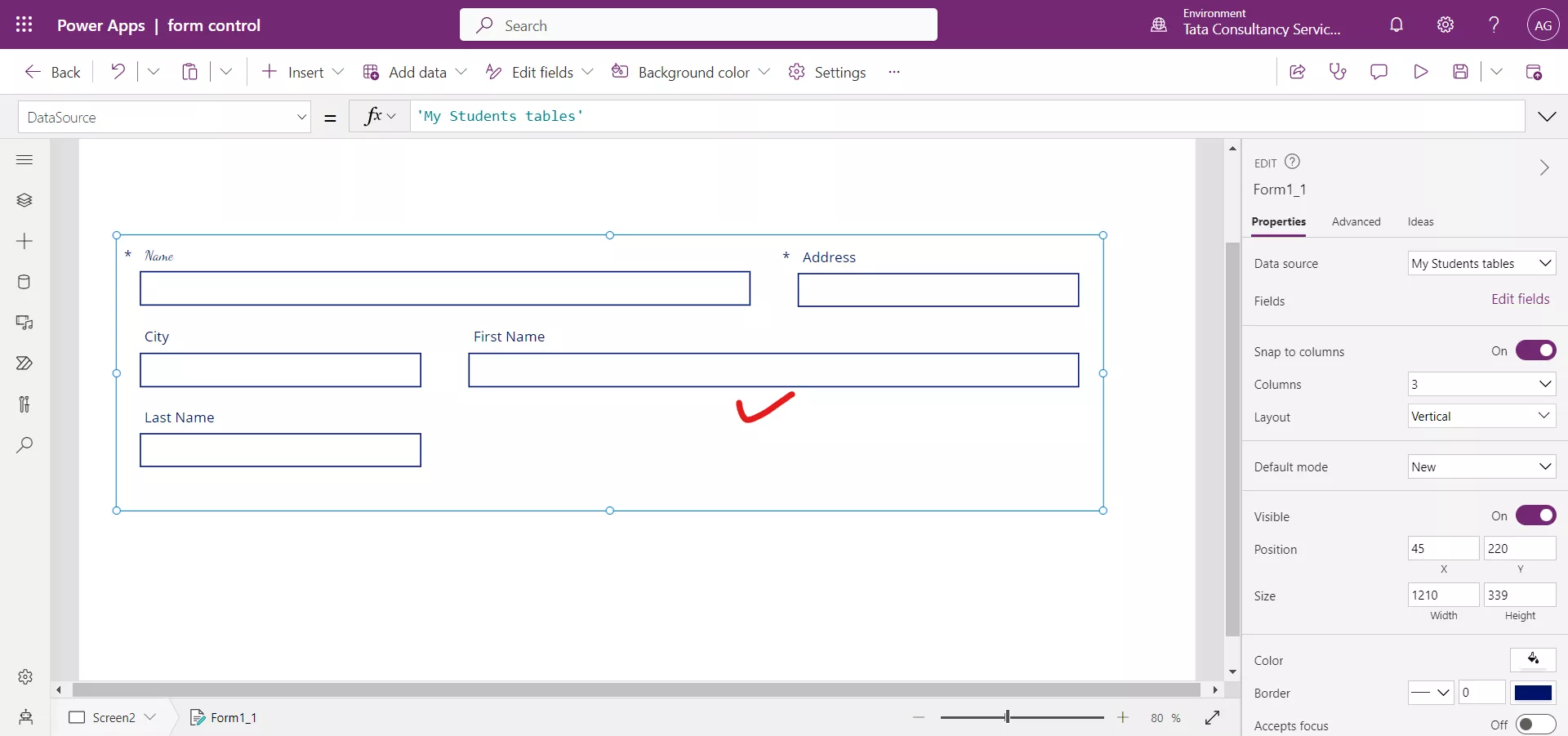The width and height of the screenshot is (1568, 736).
Task: Open the Comments panel
Action: (1379, 72)
